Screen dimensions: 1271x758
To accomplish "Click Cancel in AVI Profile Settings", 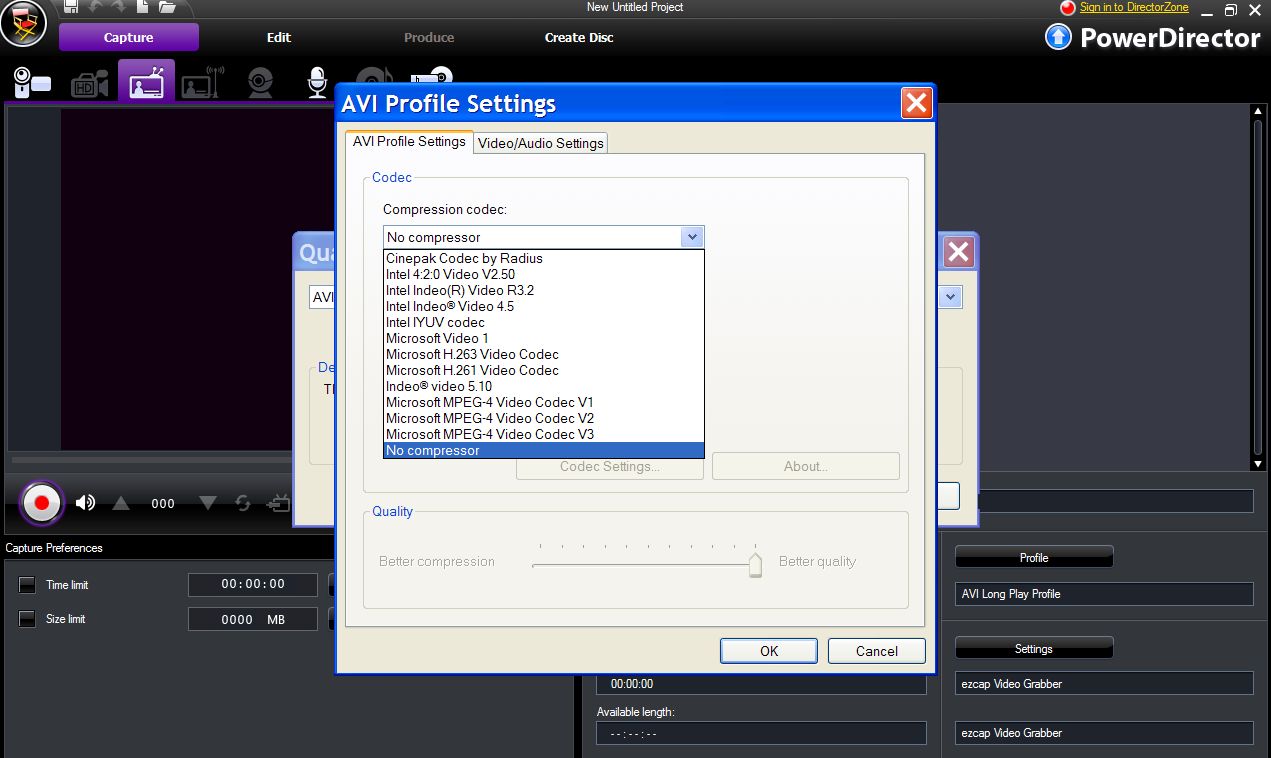I will point(877,651).
